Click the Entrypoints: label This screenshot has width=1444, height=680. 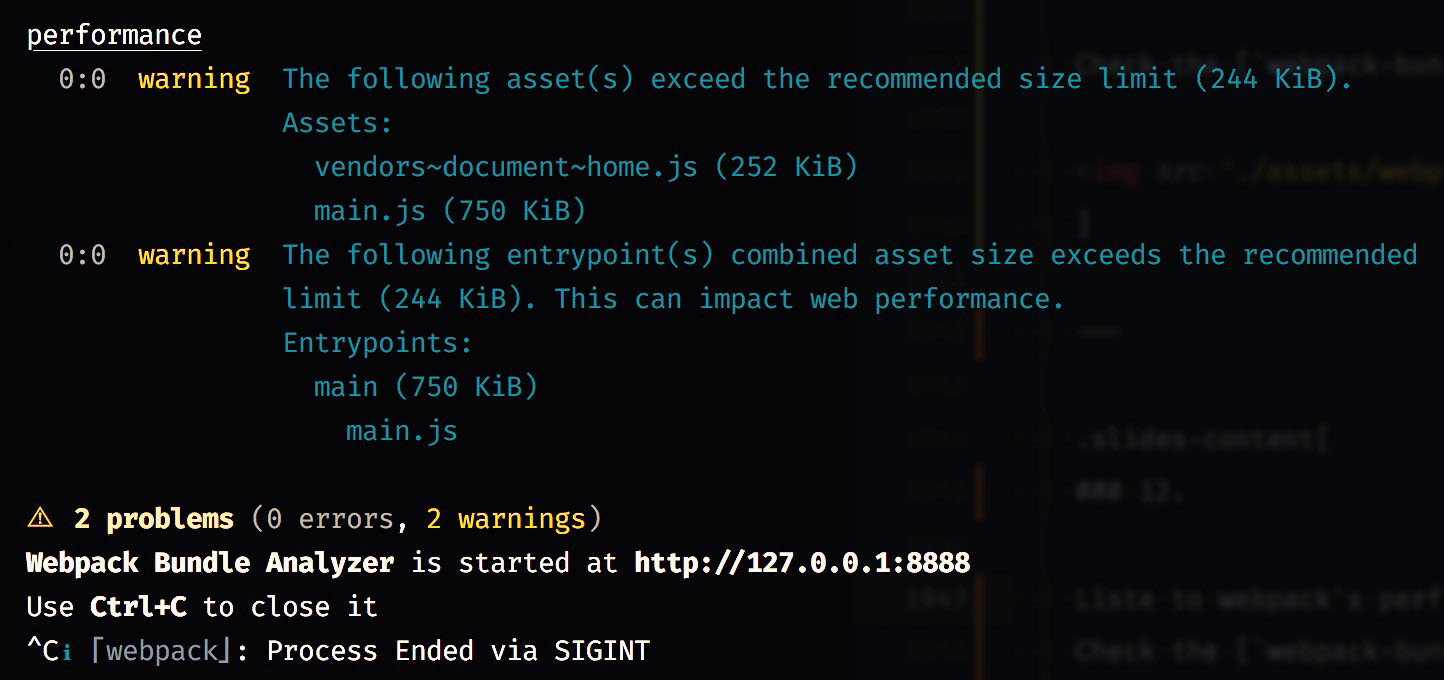tap(378, 343)
